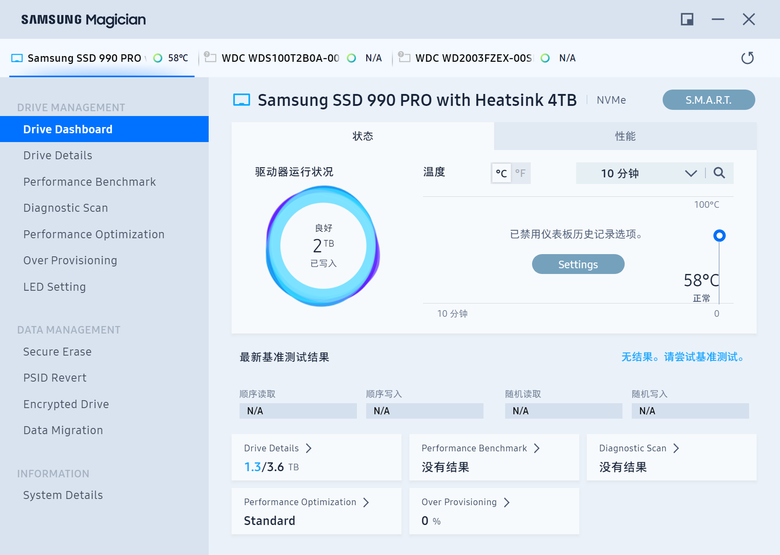Click the 58°C temperature reading on the gauge
780x555 pixels.
701,280
